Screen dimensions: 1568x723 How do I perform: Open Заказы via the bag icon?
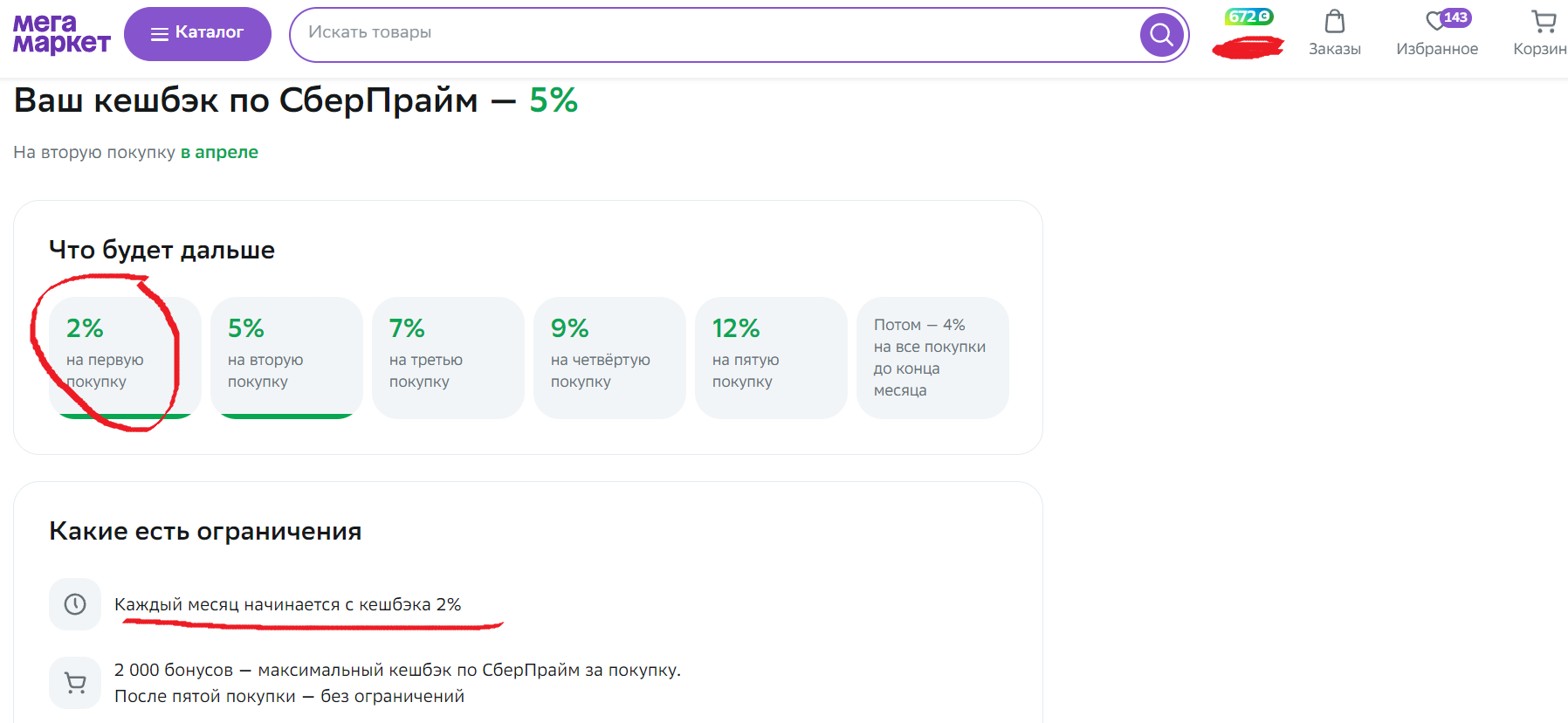(x=1334, y=21)
